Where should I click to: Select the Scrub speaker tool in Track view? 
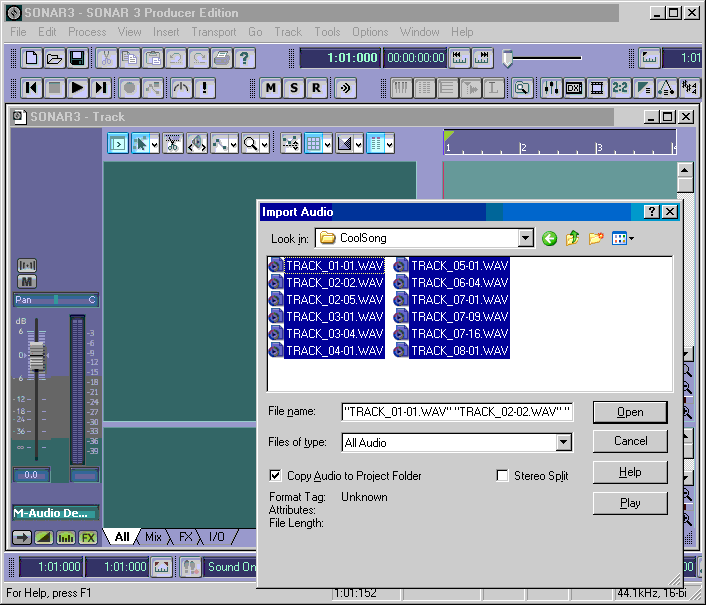coord(197,144)
